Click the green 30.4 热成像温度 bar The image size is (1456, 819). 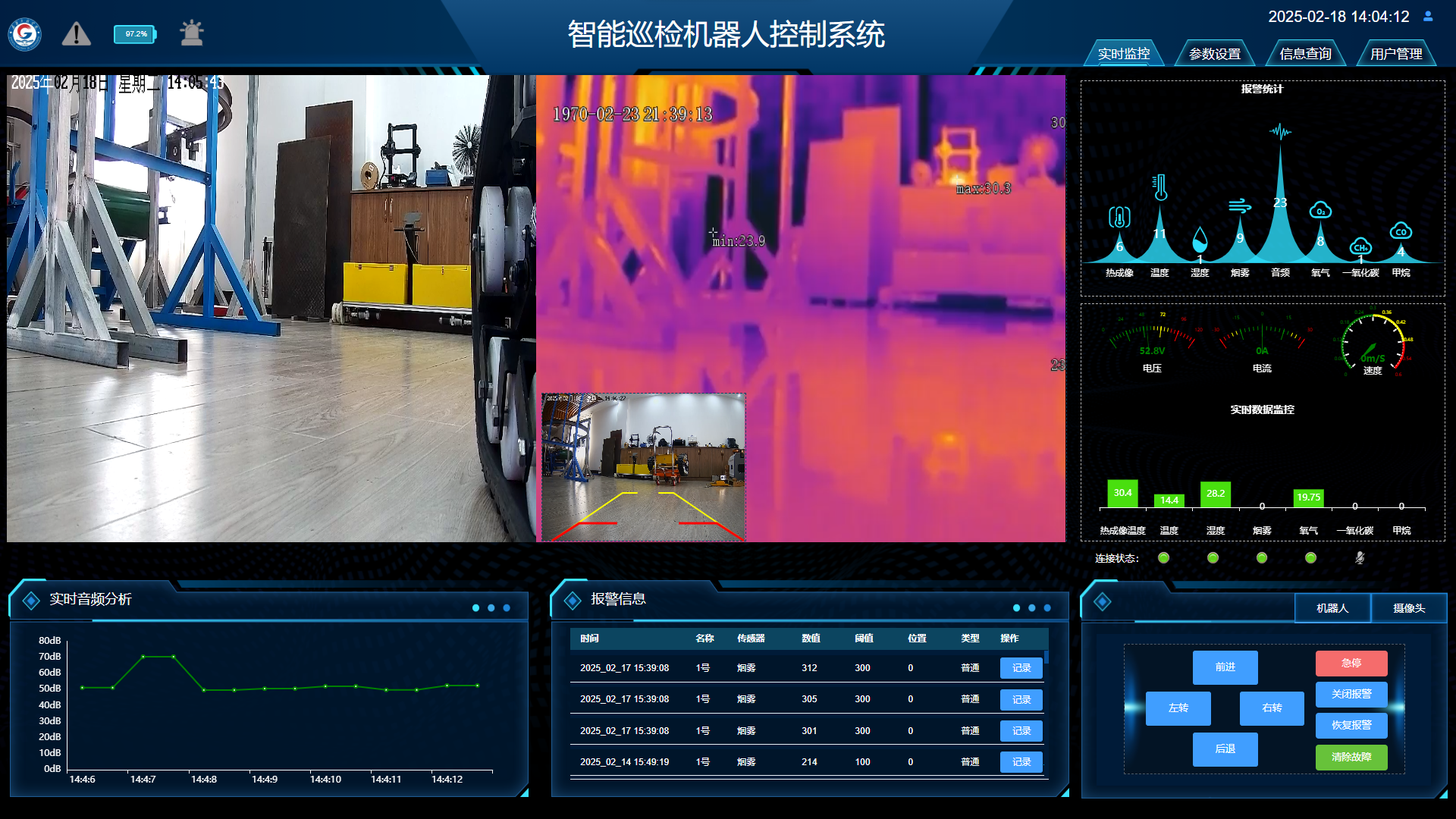pyautogui.click(x=1122, y=494)
